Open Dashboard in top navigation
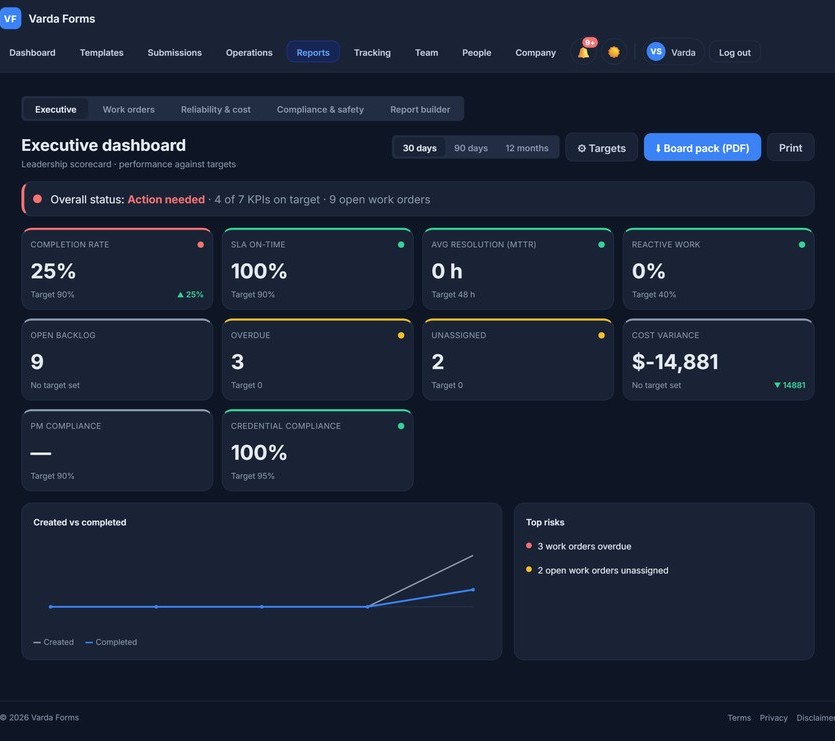The image size is (835, 741). pos(32,52)
